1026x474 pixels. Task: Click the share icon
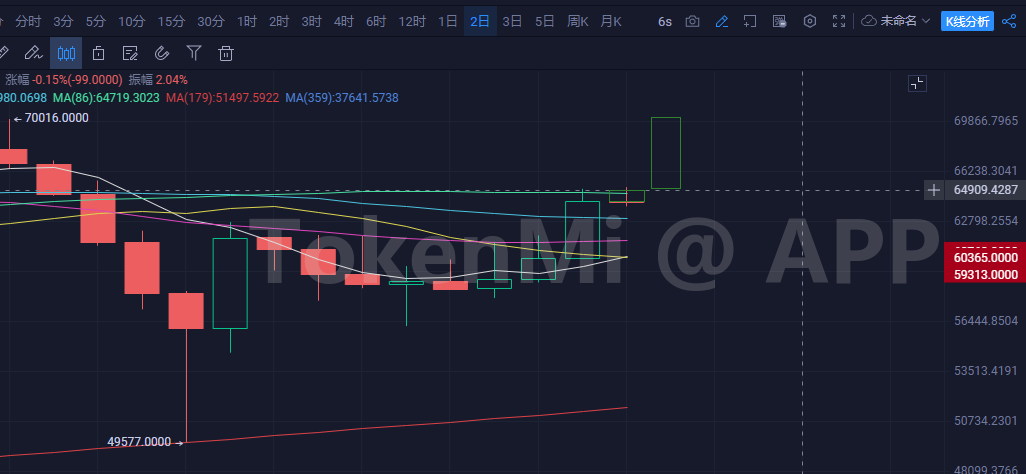(1008, 21)
